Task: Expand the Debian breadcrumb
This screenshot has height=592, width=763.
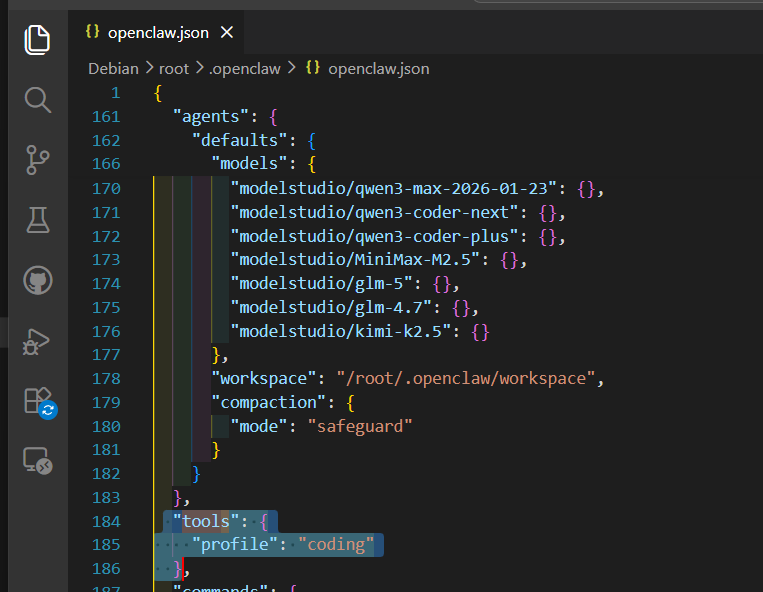Action: point(113,68)
